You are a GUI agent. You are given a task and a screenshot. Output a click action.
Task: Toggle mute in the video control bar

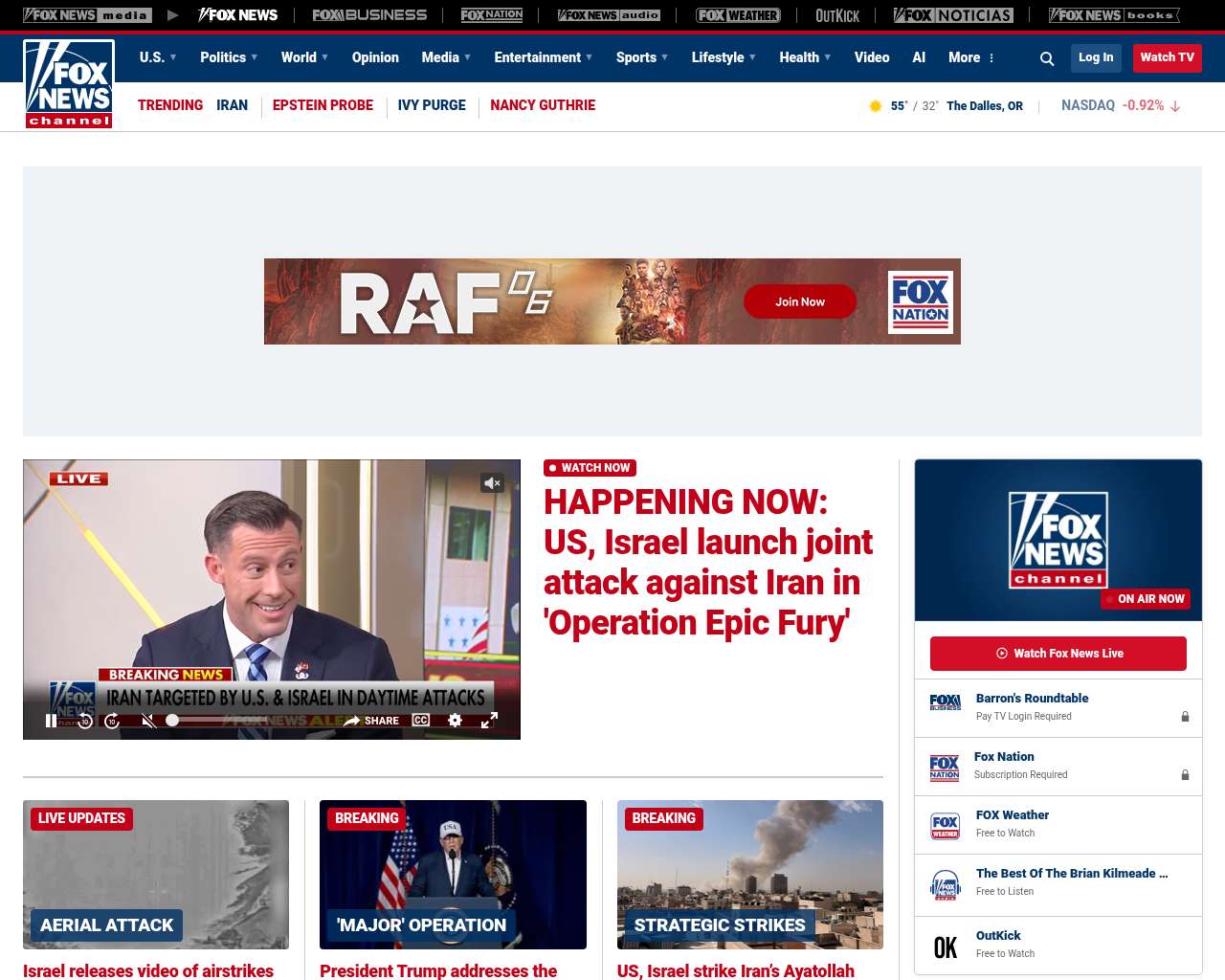click(148, 721)
